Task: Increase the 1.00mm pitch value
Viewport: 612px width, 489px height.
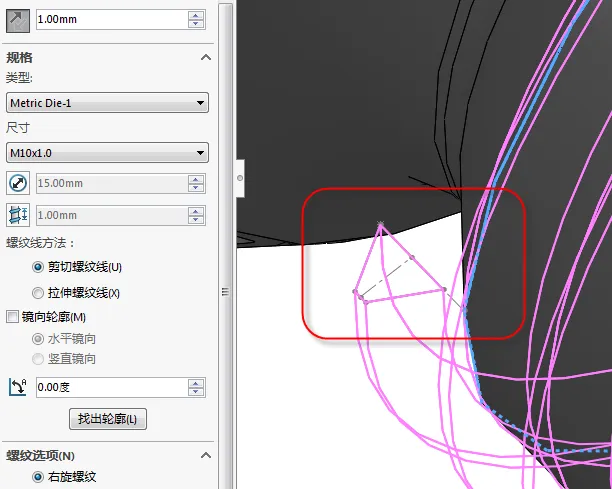Action: pyautogui.click(x=196, y=211)
